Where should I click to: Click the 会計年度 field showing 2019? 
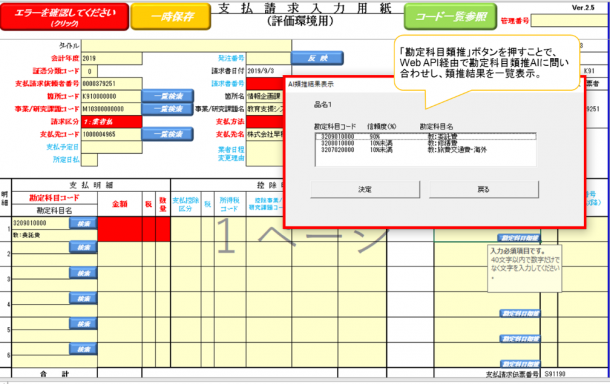click(112, 58)
